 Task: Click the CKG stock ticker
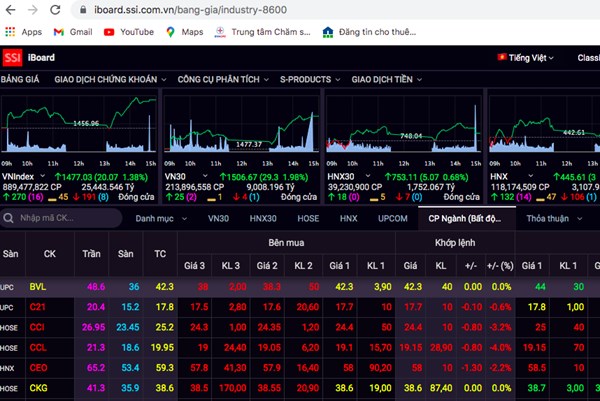[38, 386]
